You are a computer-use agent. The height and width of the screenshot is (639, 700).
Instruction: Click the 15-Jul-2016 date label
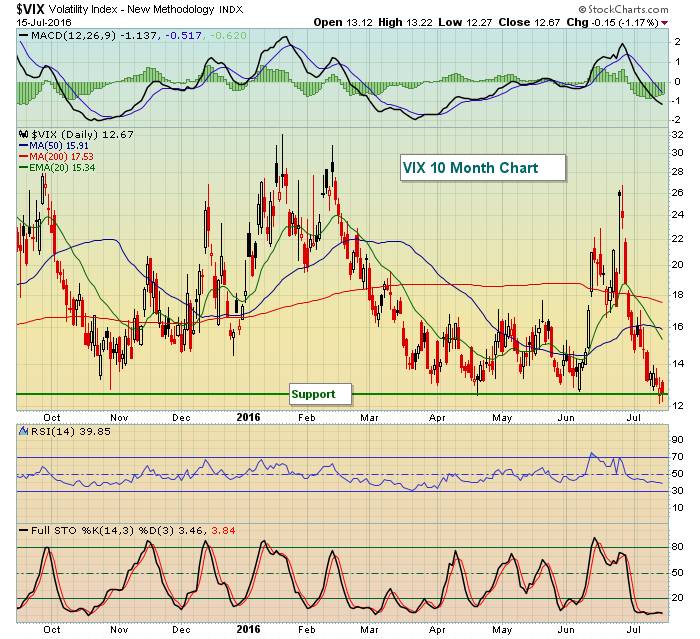44,22
